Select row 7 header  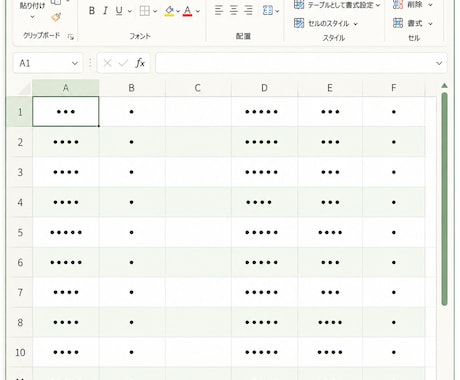pos(20,292)
